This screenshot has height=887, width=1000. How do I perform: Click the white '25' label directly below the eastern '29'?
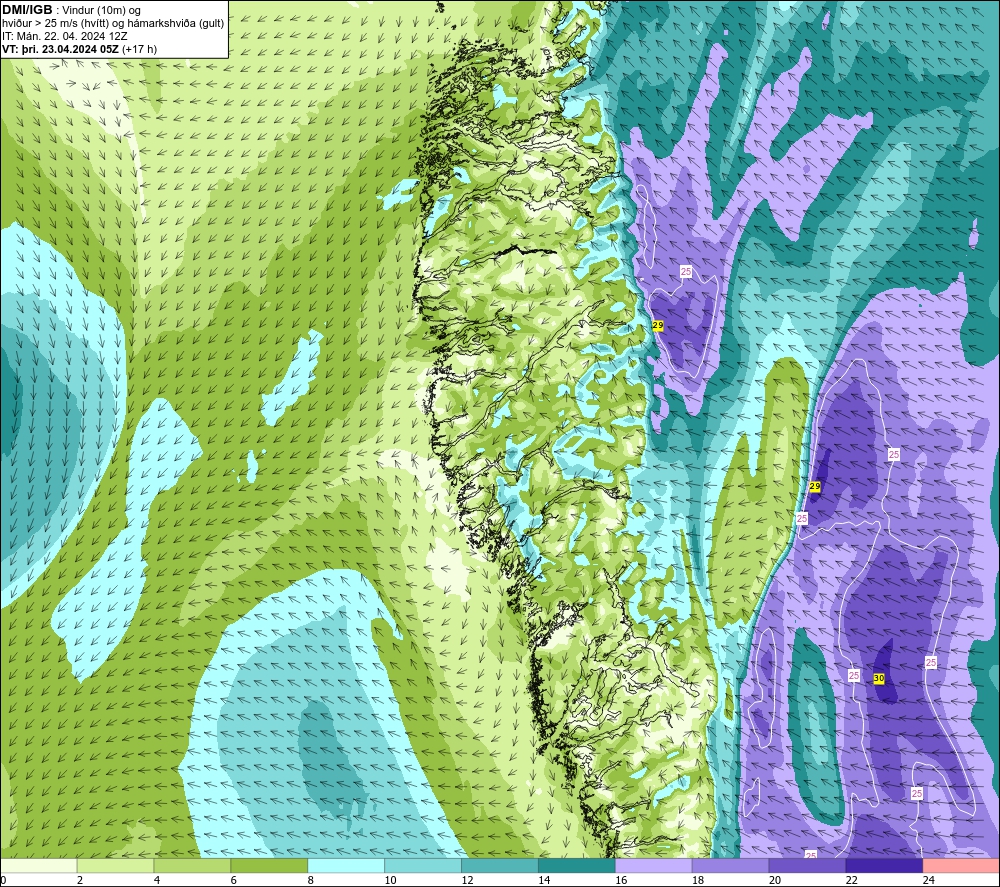802,518
